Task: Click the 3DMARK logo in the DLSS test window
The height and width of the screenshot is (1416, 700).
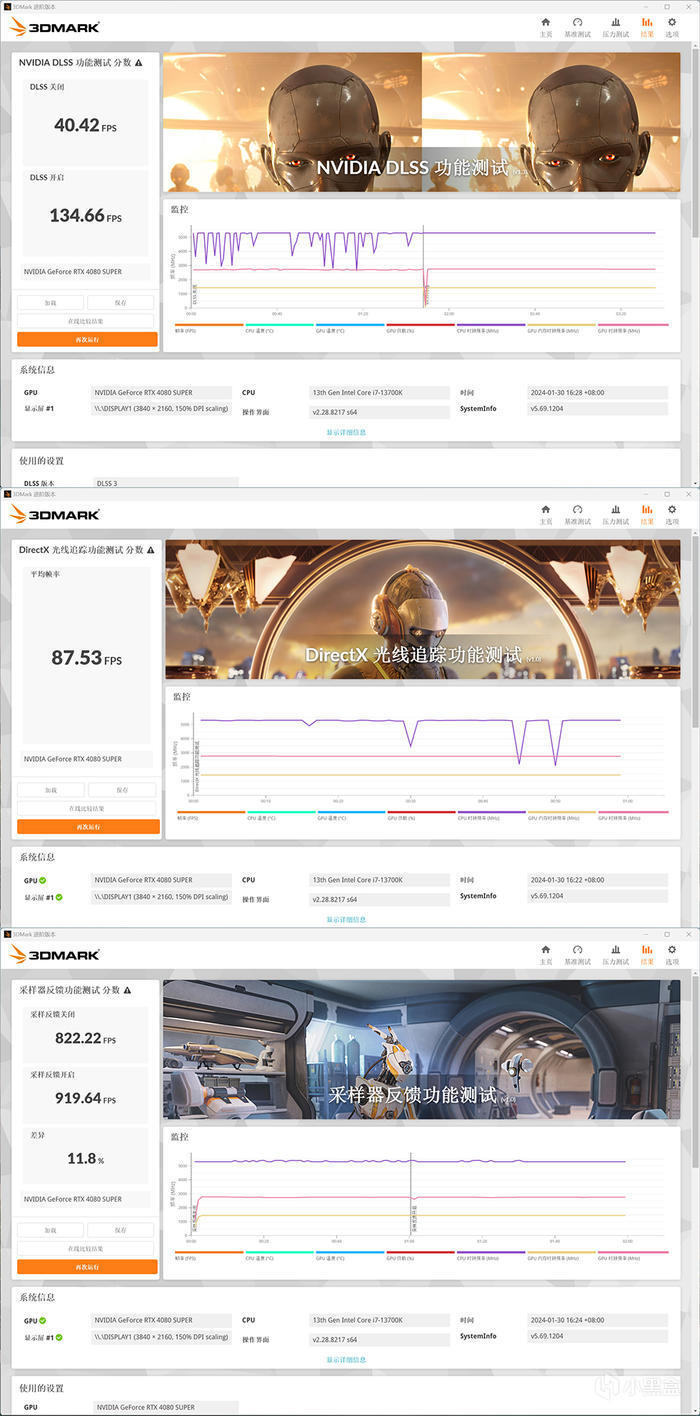Action: [x=55, y=27]
